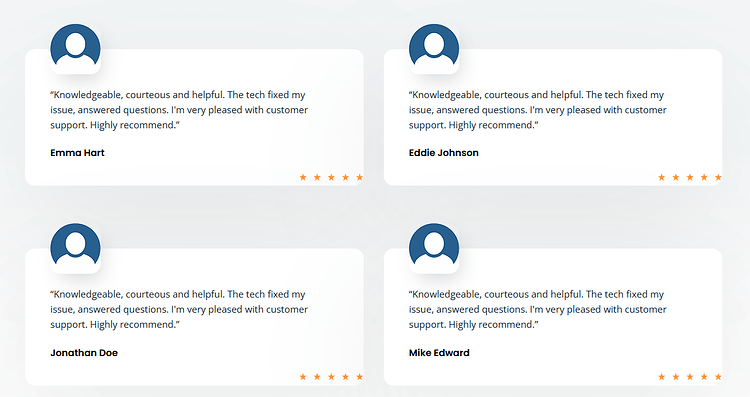Viewport: 750px width, 397px height.
Task: Click Eddie Johnson's testimonial quote text
Action: (538, 110)
